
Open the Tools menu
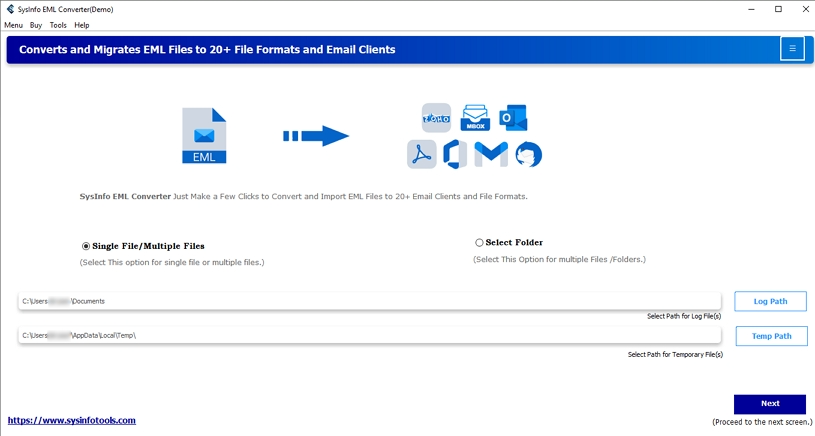[58, 25]
